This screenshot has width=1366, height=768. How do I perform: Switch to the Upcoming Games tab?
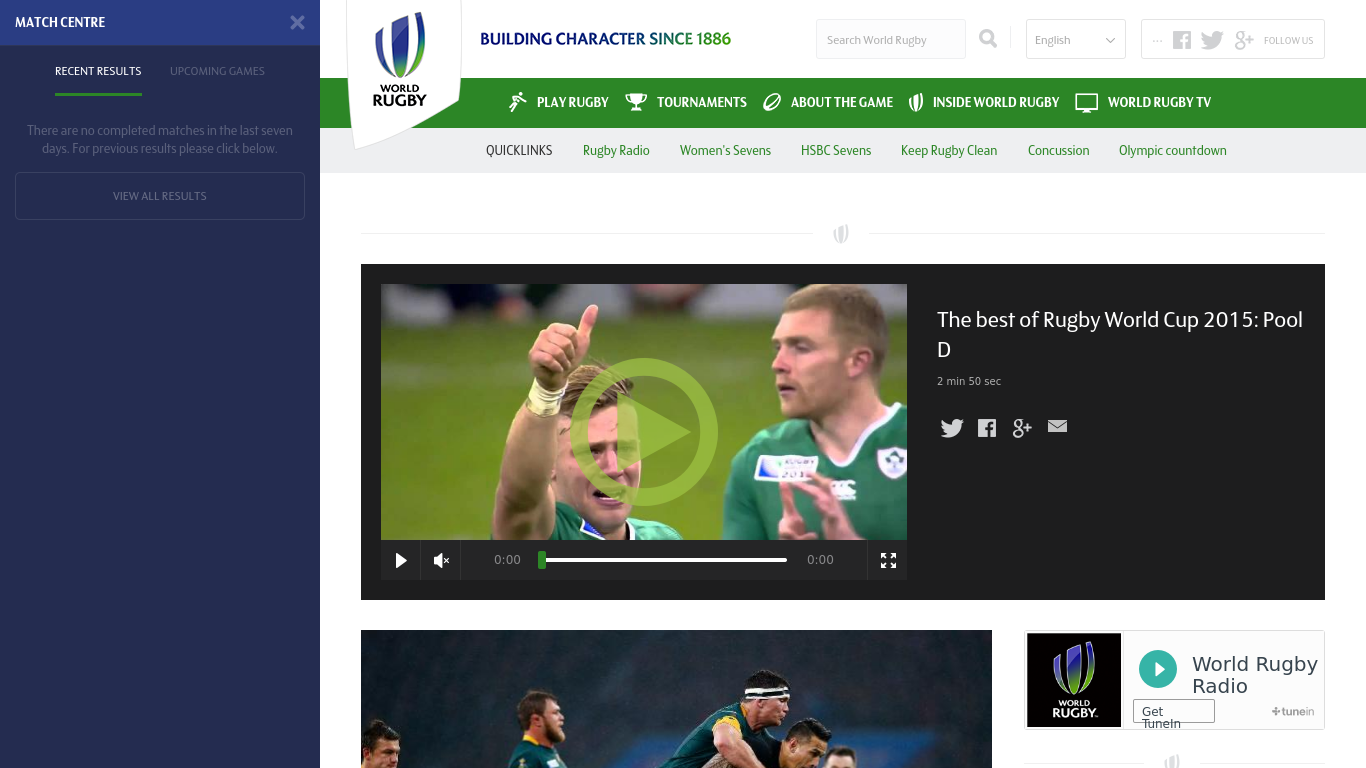click(217, 71)
